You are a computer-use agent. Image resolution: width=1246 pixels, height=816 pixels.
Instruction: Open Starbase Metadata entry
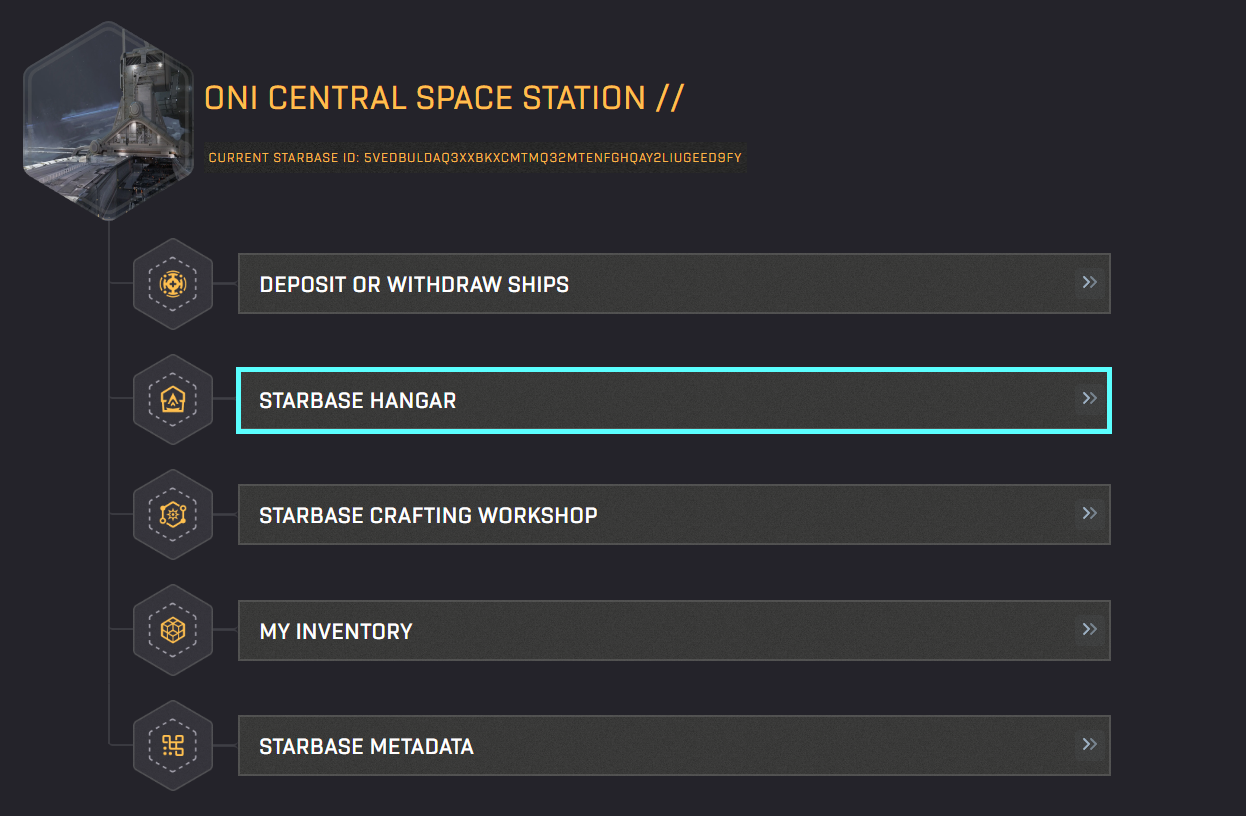click(x=366, y=747)
